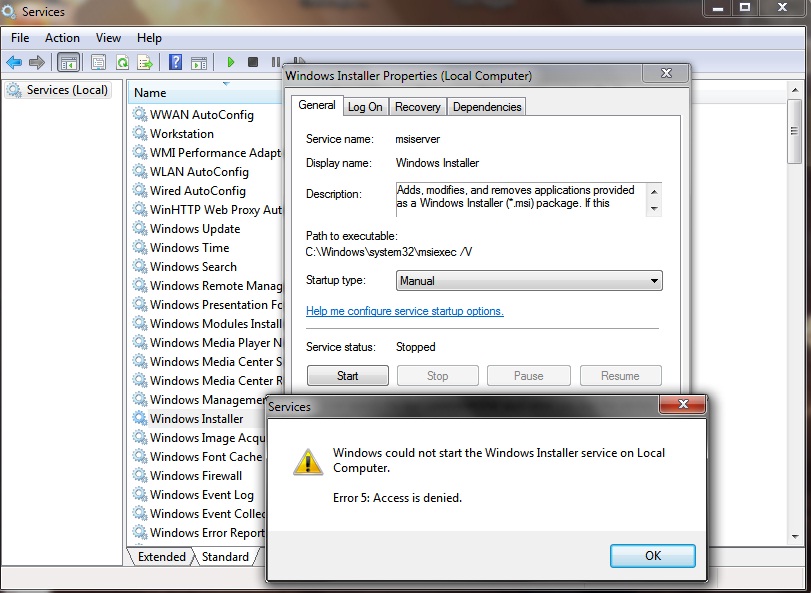Image resolution: width=811 pixels, height=593 pixels.
Task: Switch to the Recovery tab
Action: tap(417, 107)
